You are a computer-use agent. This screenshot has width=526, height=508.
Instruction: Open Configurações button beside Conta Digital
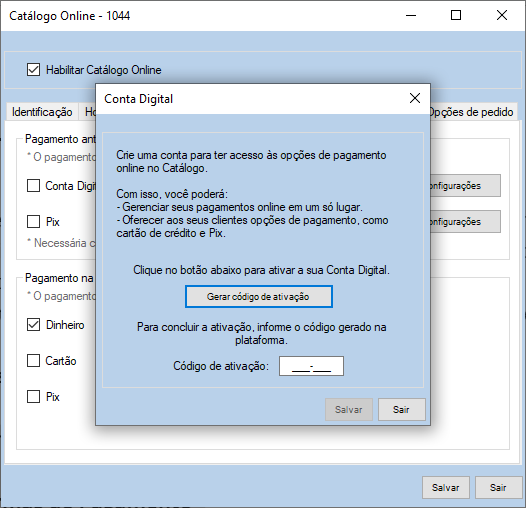click(466, 186)
